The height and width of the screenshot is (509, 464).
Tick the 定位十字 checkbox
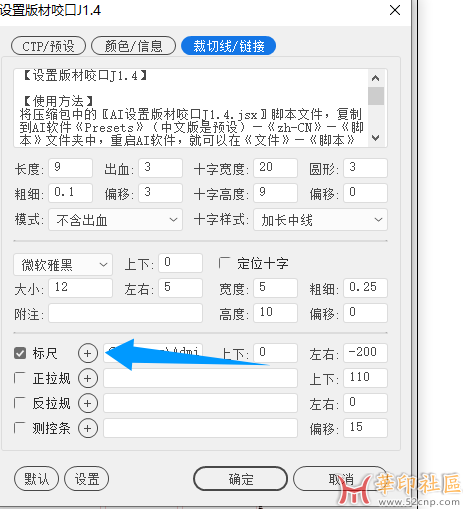pos(224,263)
